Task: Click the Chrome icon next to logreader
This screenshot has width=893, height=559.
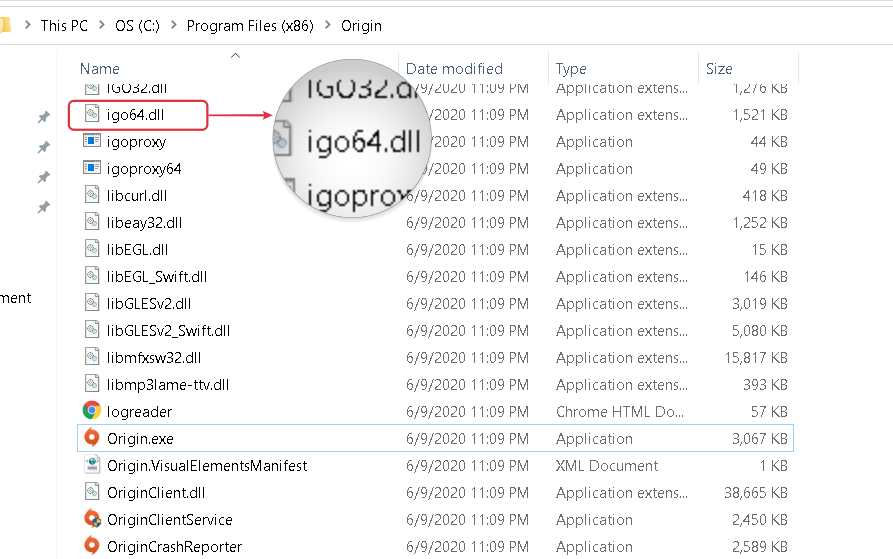Action: (92, 410)
